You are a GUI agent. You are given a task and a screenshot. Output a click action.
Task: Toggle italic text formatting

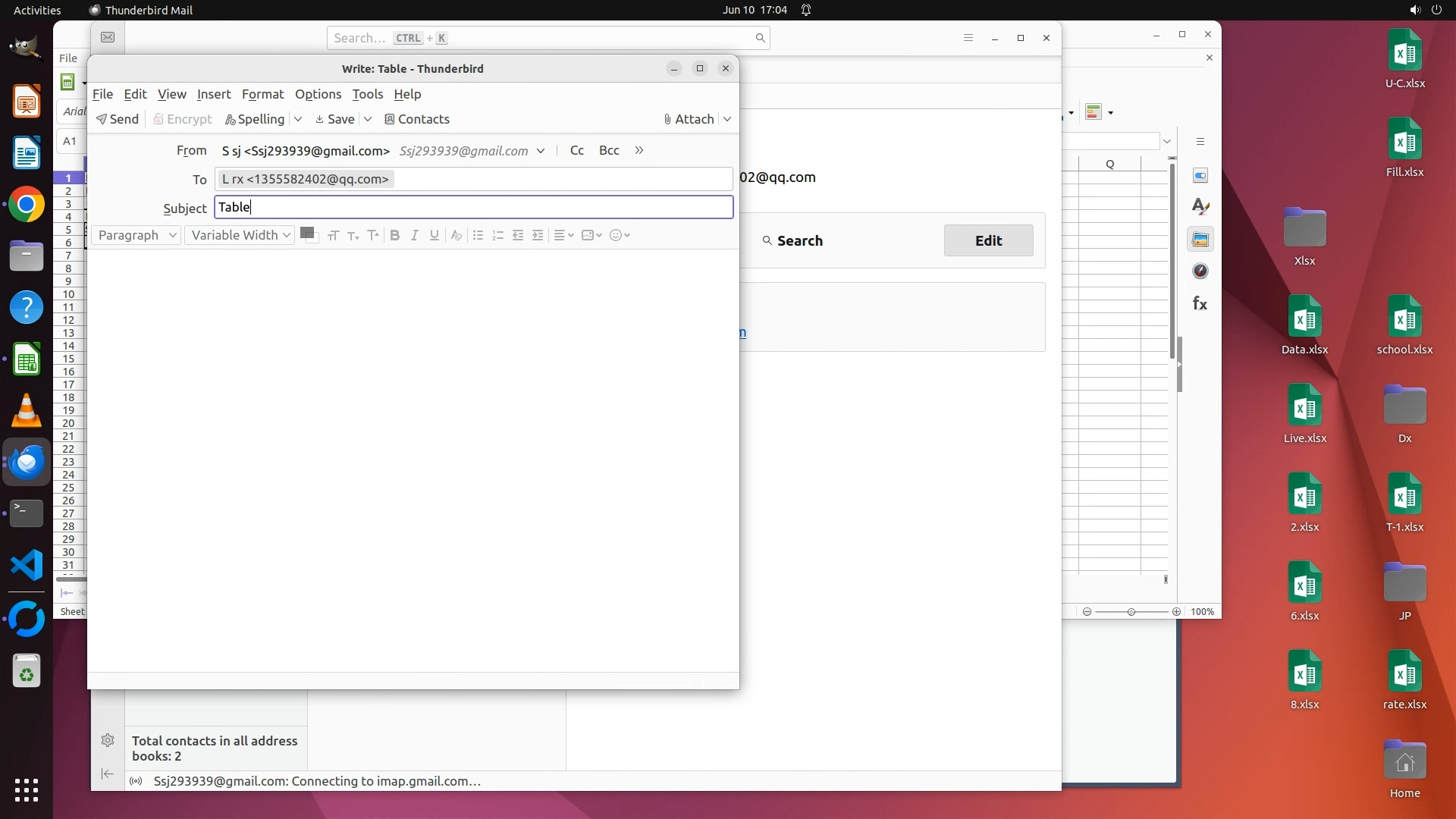[414, 235]
